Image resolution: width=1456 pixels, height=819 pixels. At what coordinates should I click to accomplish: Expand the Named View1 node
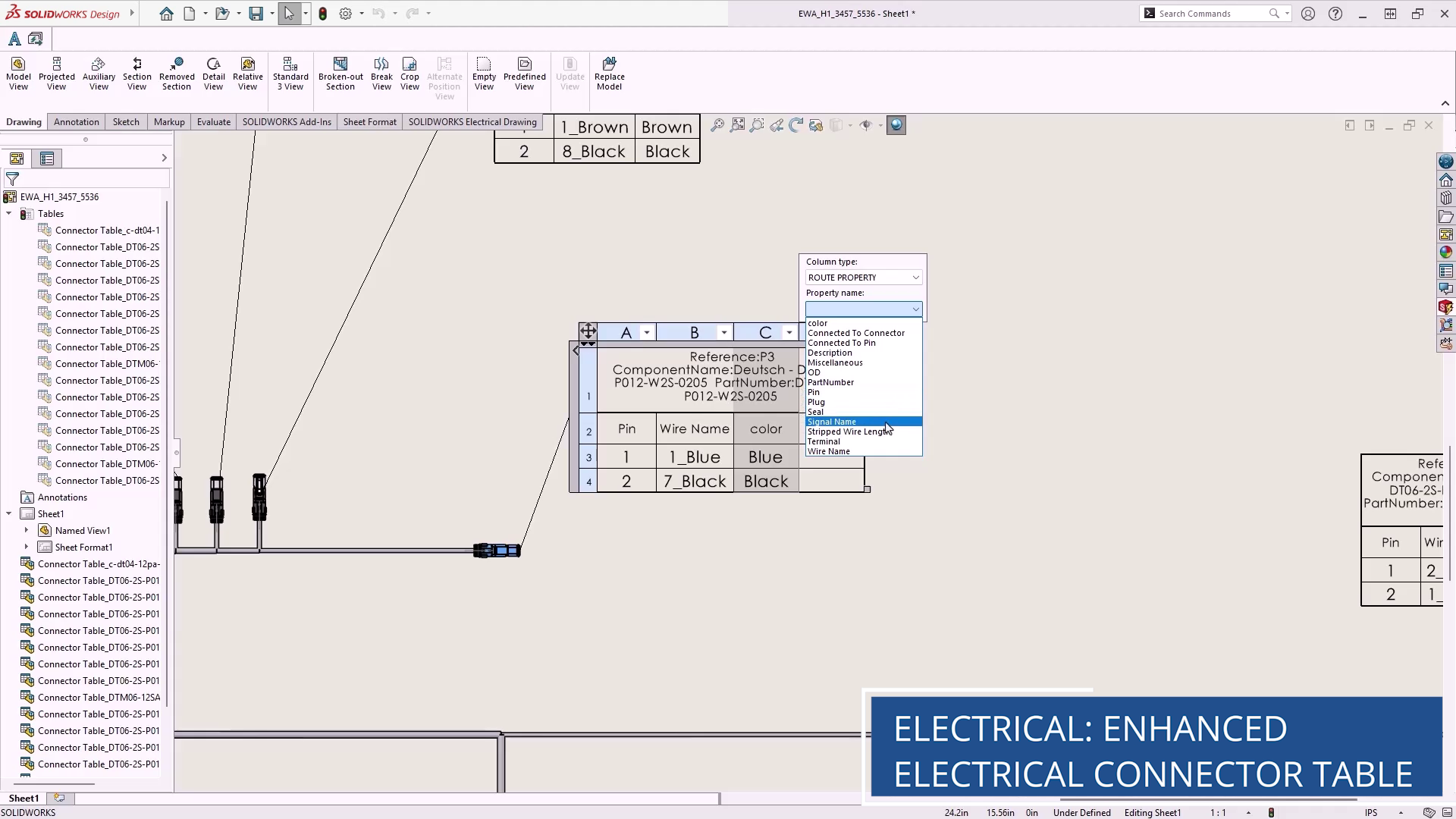27,531
